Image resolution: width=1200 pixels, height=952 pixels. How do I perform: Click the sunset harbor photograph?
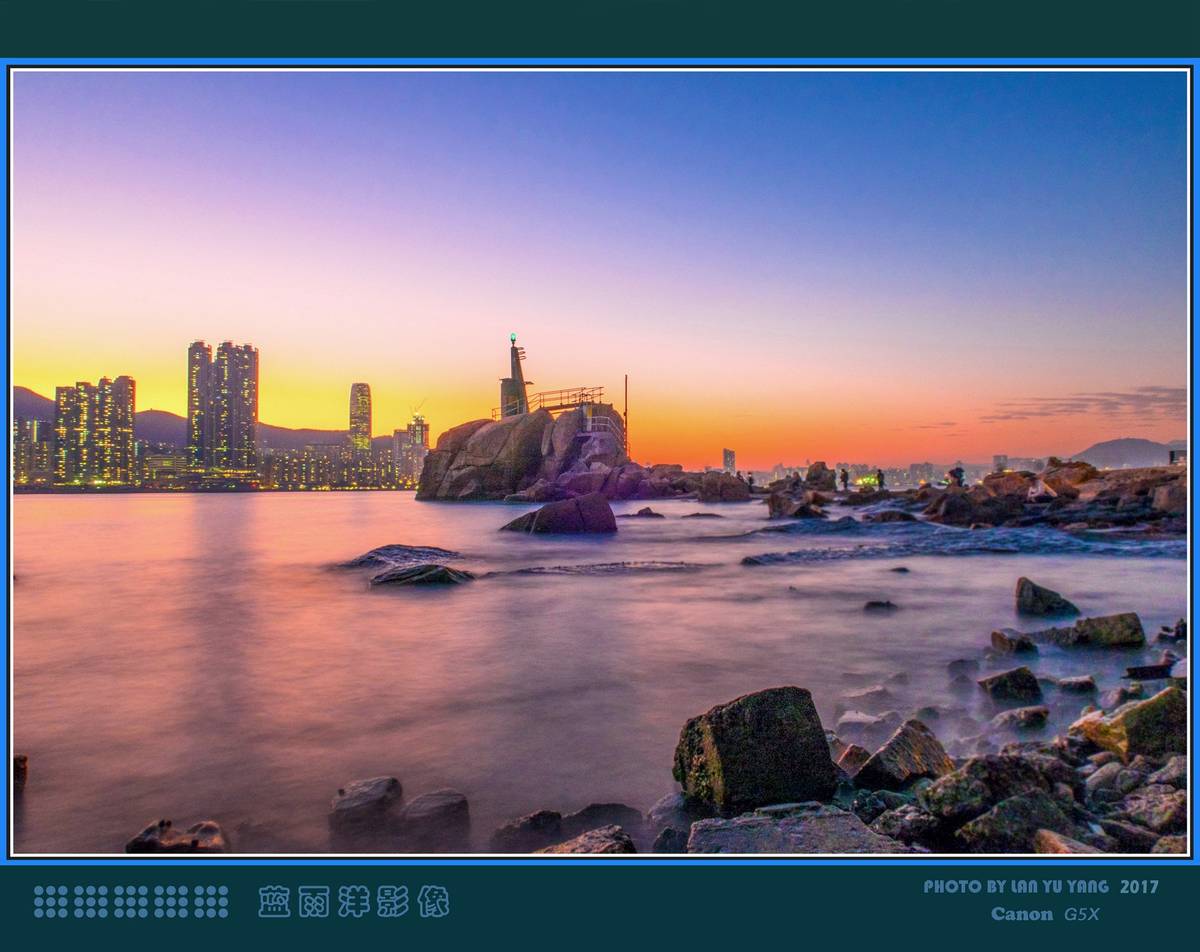click(x=600, y=462)
